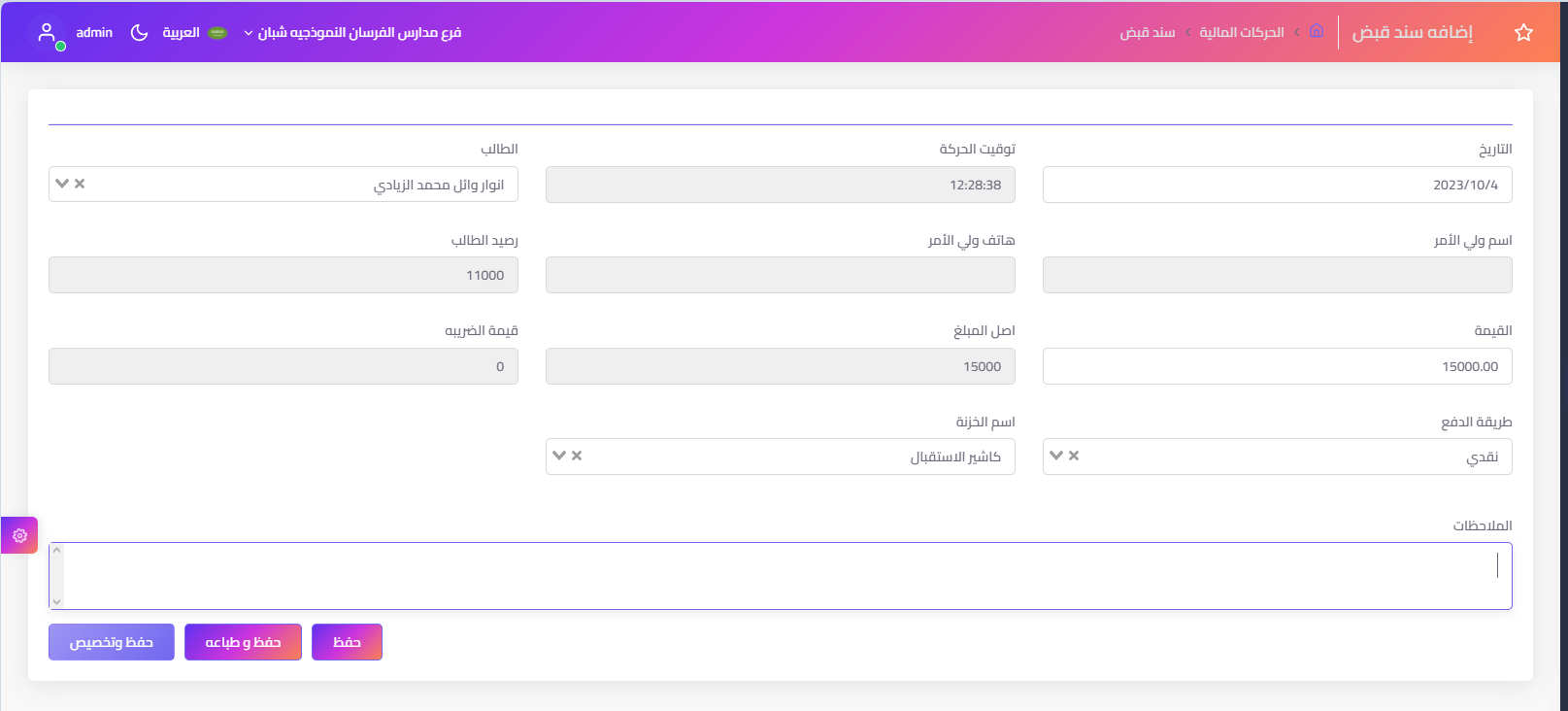Viewport: 1568px width, 711px height.
Task: Go to الحركات المالية breadcrumb
Action: pyautogui.click(x=1241, y=33)
